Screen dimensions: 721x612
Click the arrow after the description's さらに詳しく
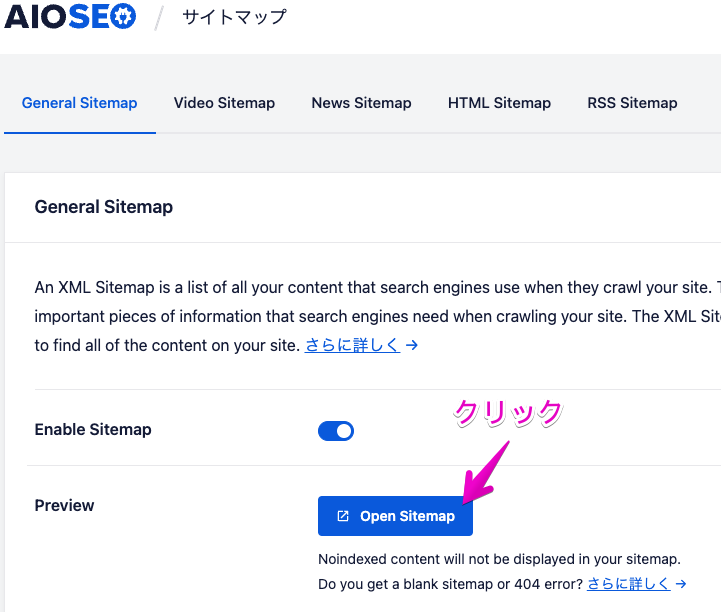point(412,345)
